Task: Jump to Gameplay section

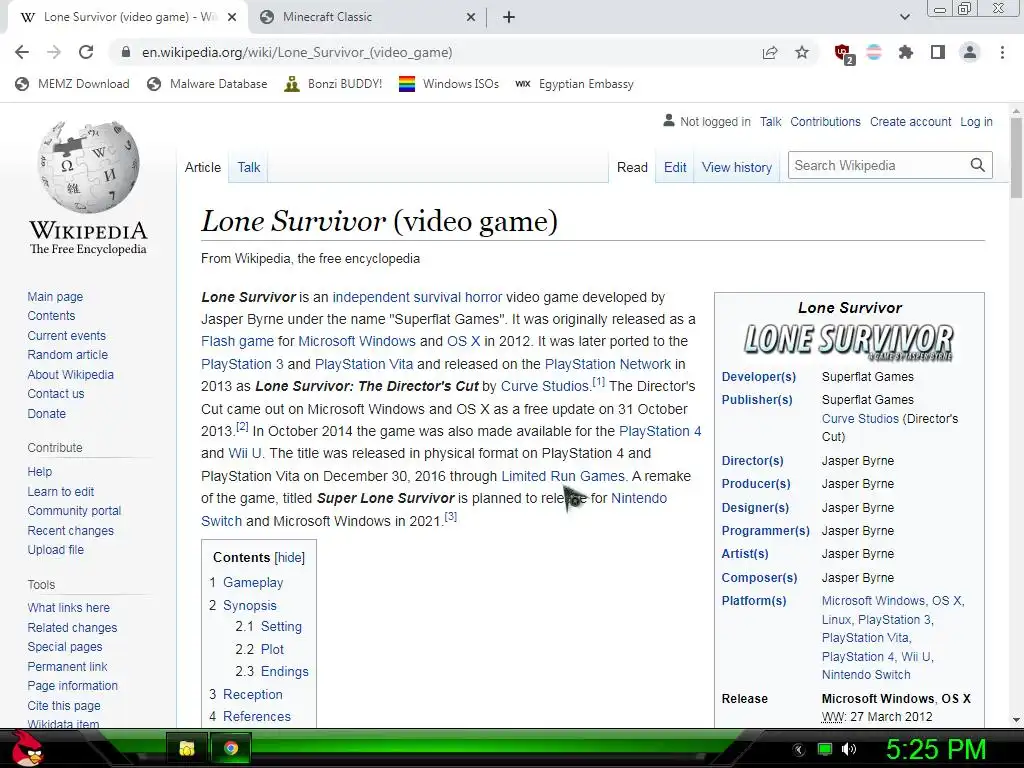Action: pos(253,583)
